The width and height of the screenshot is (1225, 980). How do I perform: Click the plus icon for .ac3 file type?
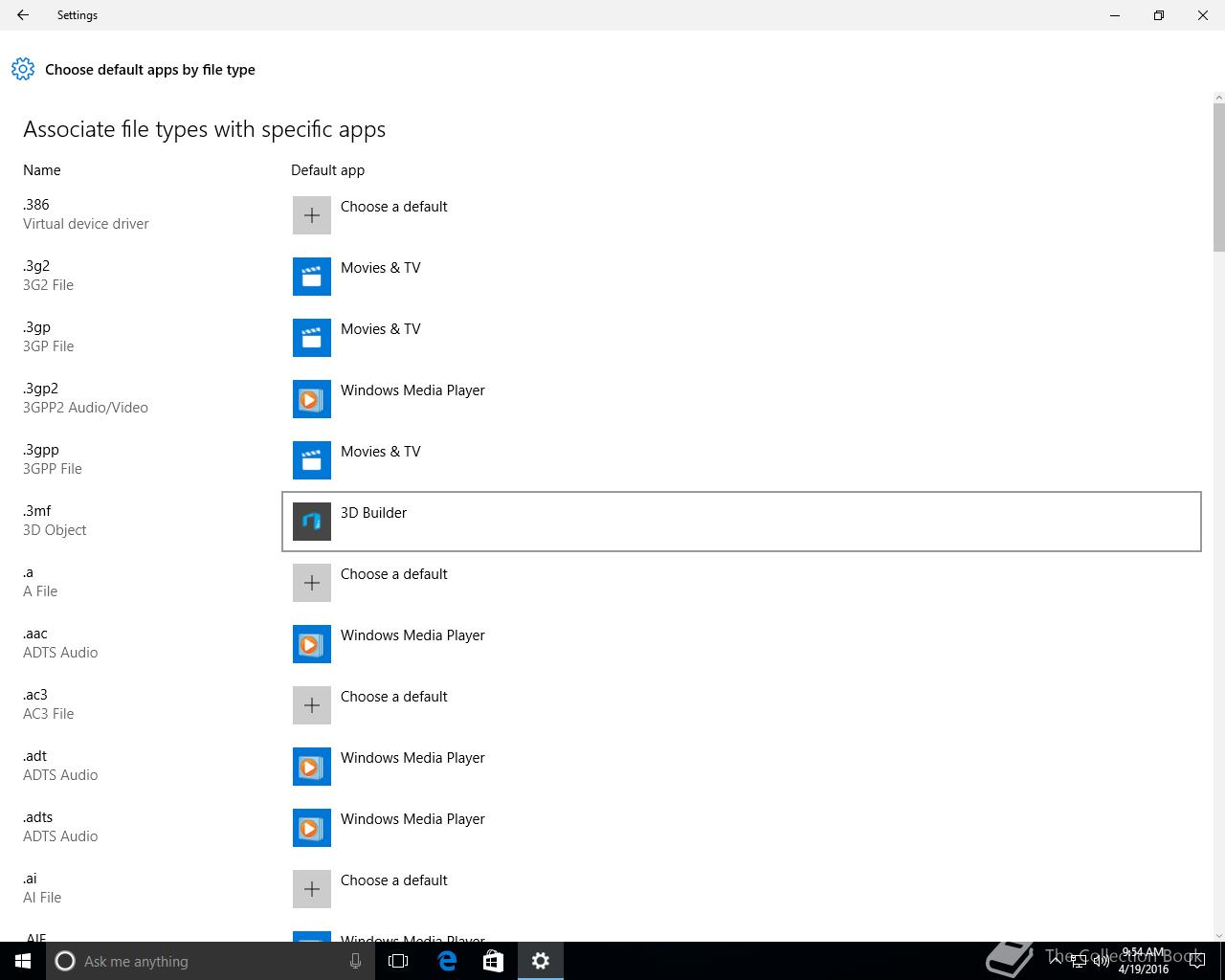pyautogui.click(x=312, y=705)
